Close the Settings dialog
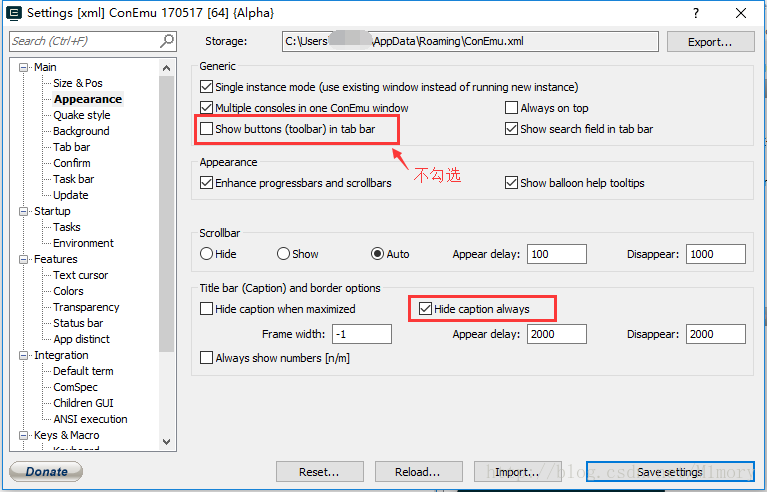Image resolution: width=767 pixels, height=492 pixels. pos(741,13)
